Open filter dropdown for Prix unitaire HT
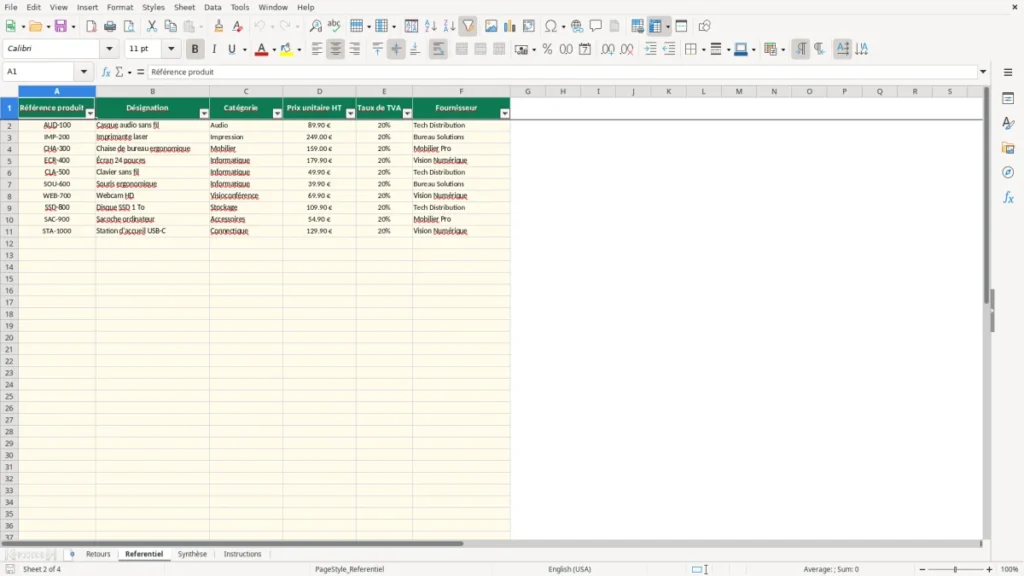This screenshot has height=576, width=1024. point(350,114)
